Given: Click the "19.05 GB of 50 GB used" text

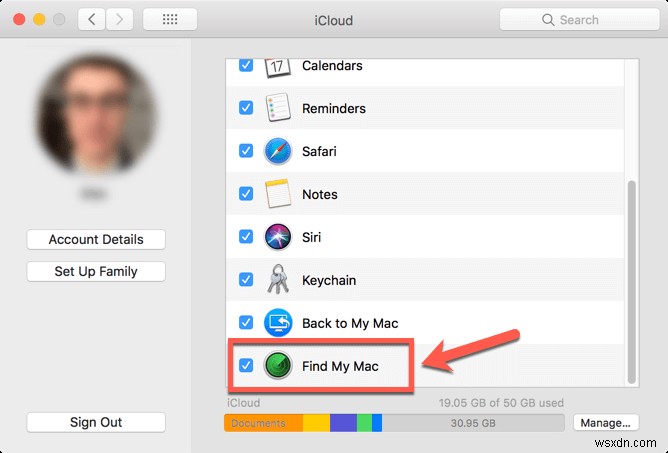Looking at the screenshot, I should [501, 403].
